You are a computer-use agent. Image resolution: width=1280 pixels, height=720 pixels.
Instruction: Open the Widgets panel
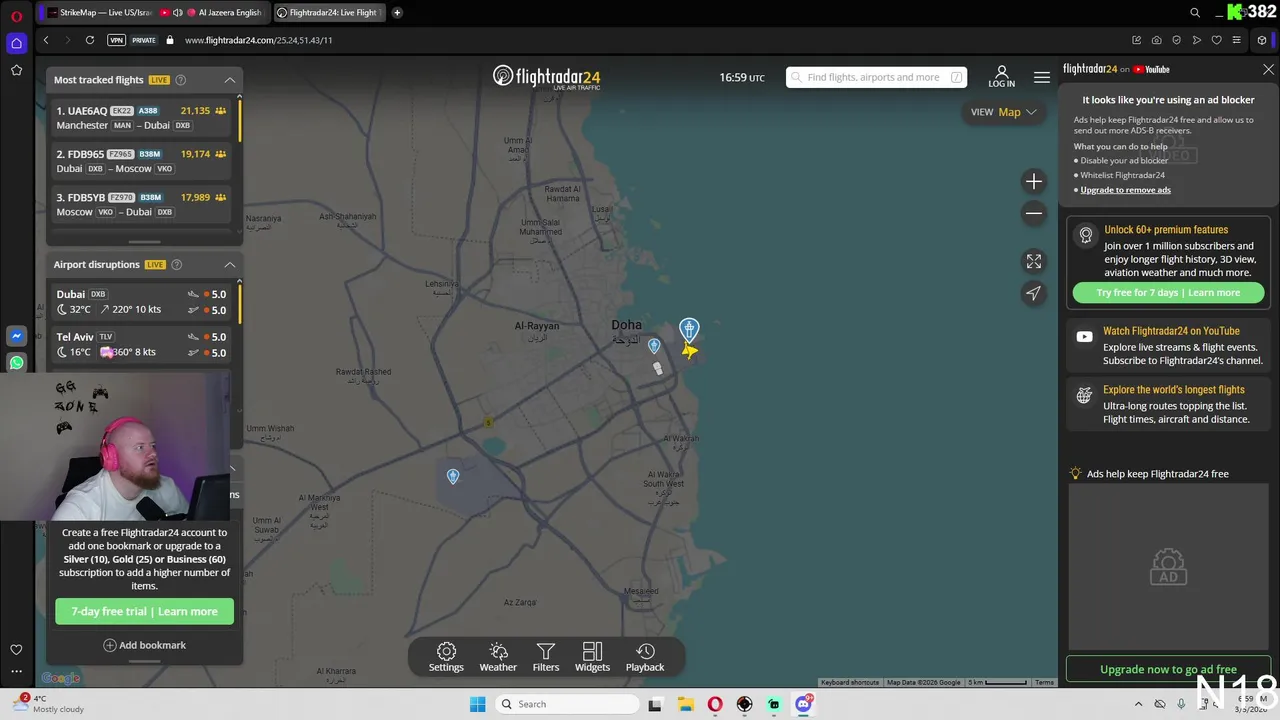tap(592, 657)
